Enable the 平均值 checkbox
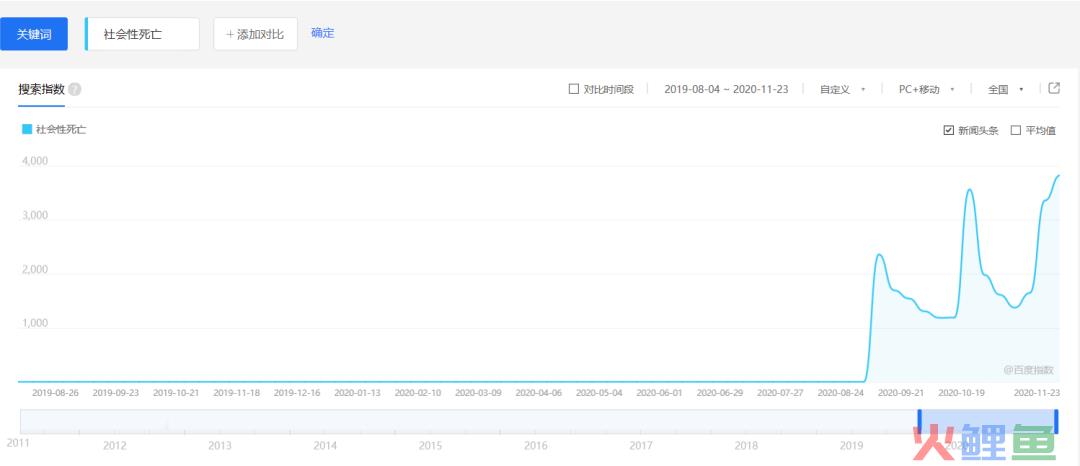The width and height of the screenshot is (1080, 466). coord(1015,131)
